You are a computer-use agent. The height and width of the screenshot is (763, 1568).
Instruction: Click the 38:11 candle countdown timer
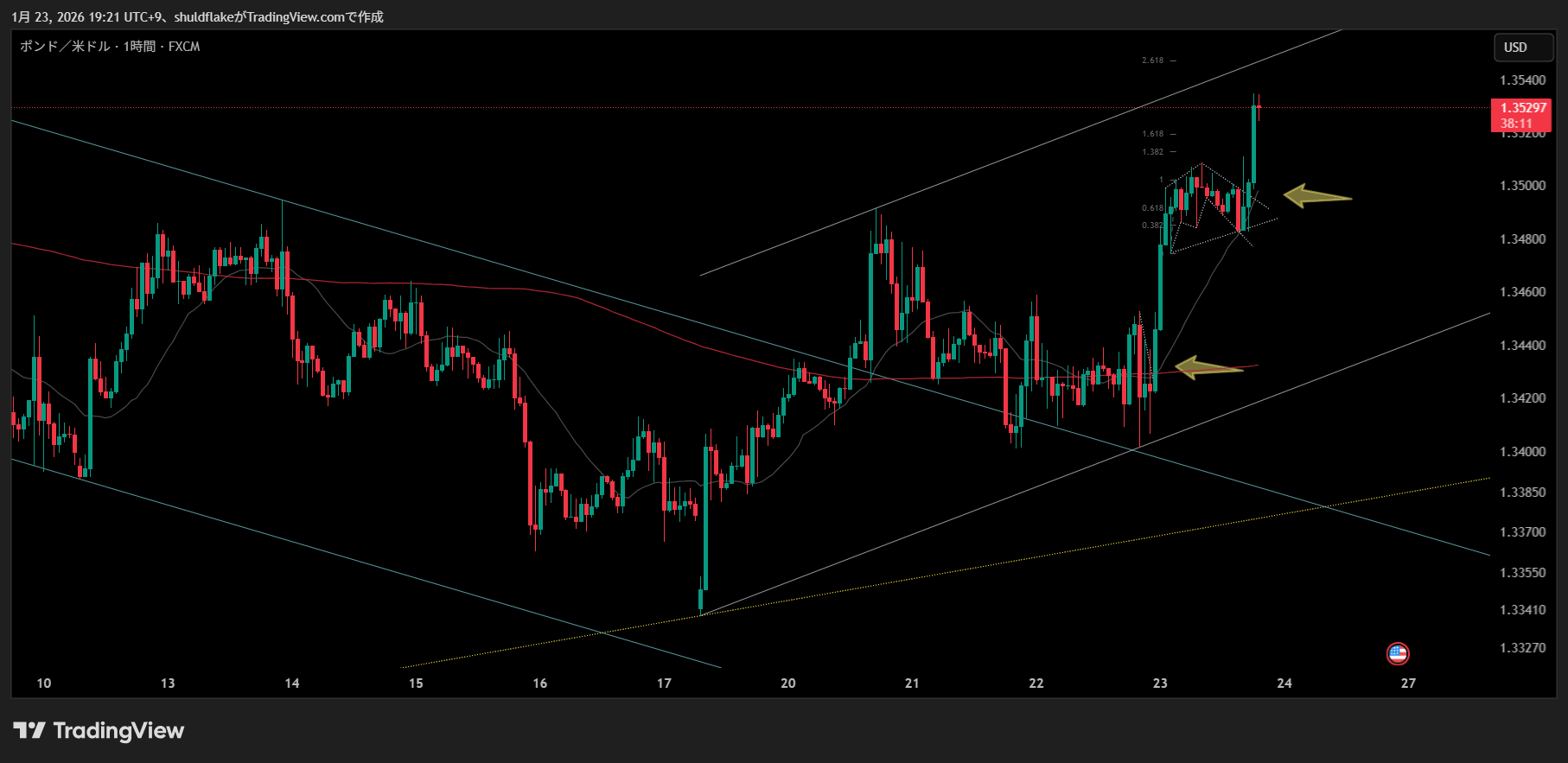click(x=1516, y=124)
